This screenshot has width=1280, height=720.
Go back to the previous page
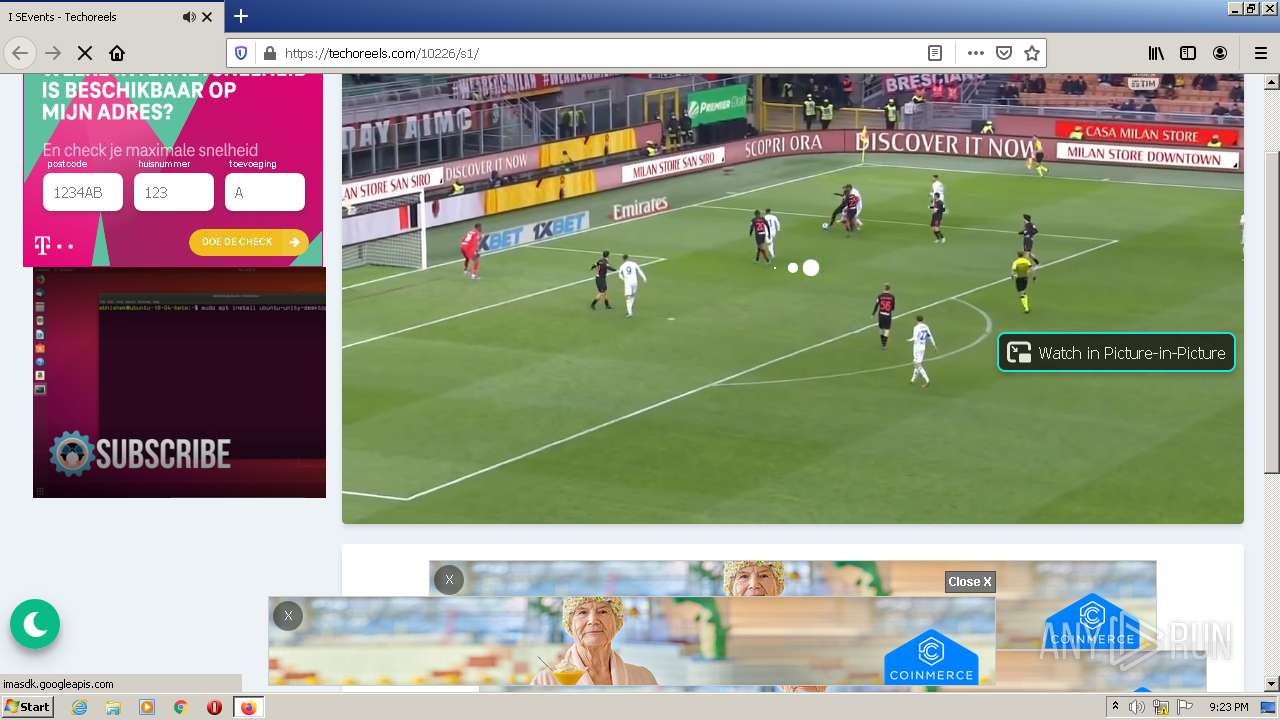(20, 53)
